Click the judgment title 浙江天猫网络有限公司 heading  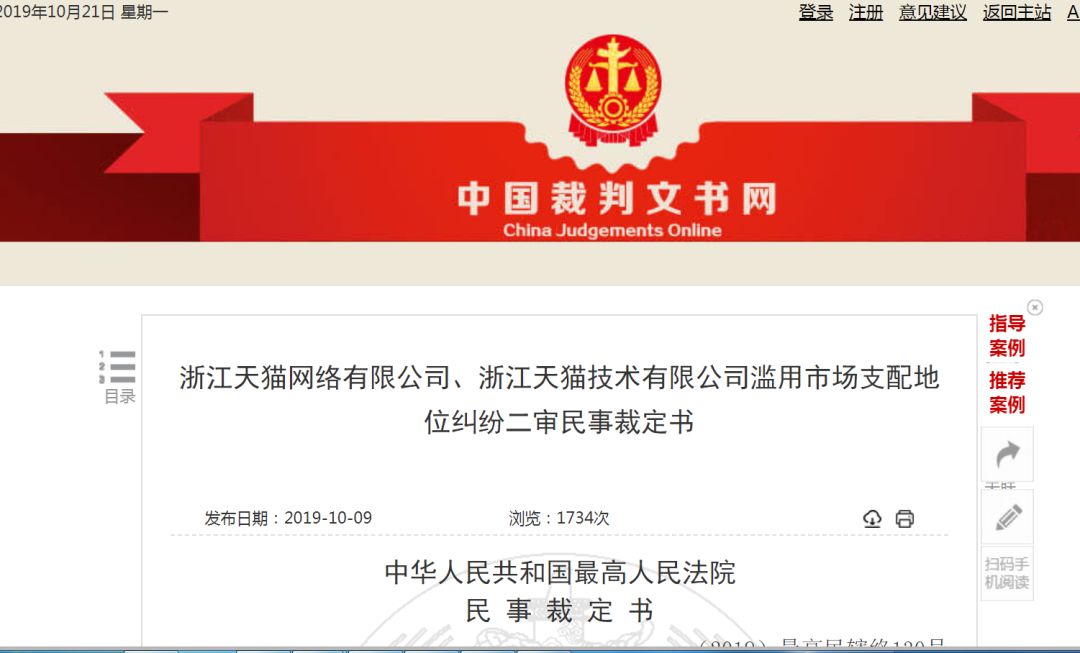click(x=559, y=400)
